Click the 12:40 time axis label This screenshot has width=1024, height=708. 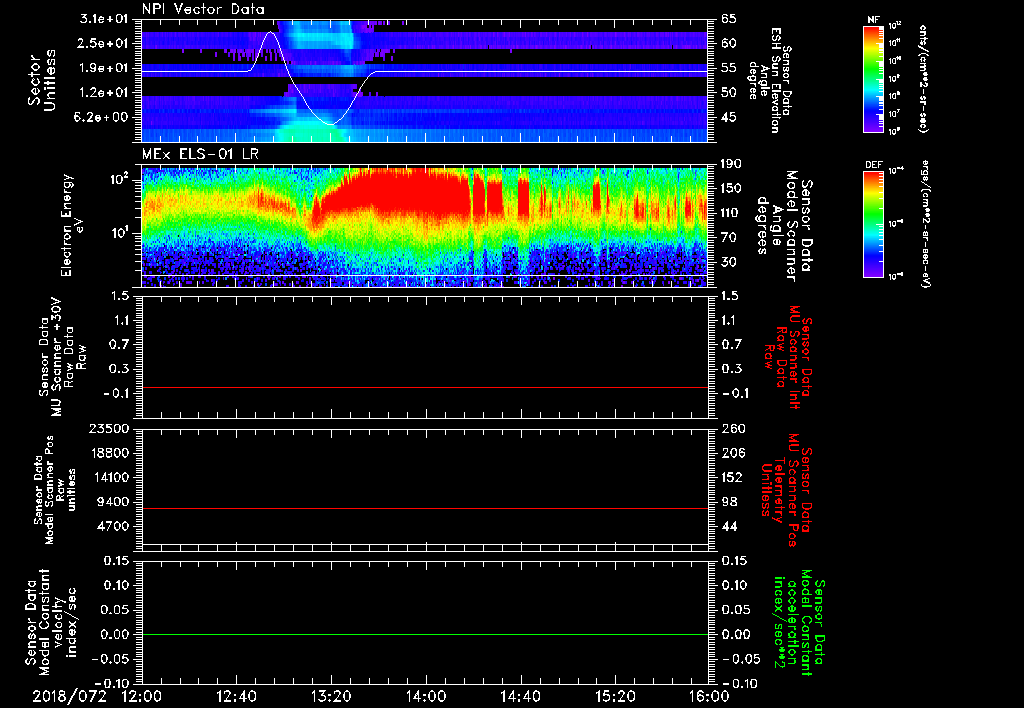coord(236,697)
